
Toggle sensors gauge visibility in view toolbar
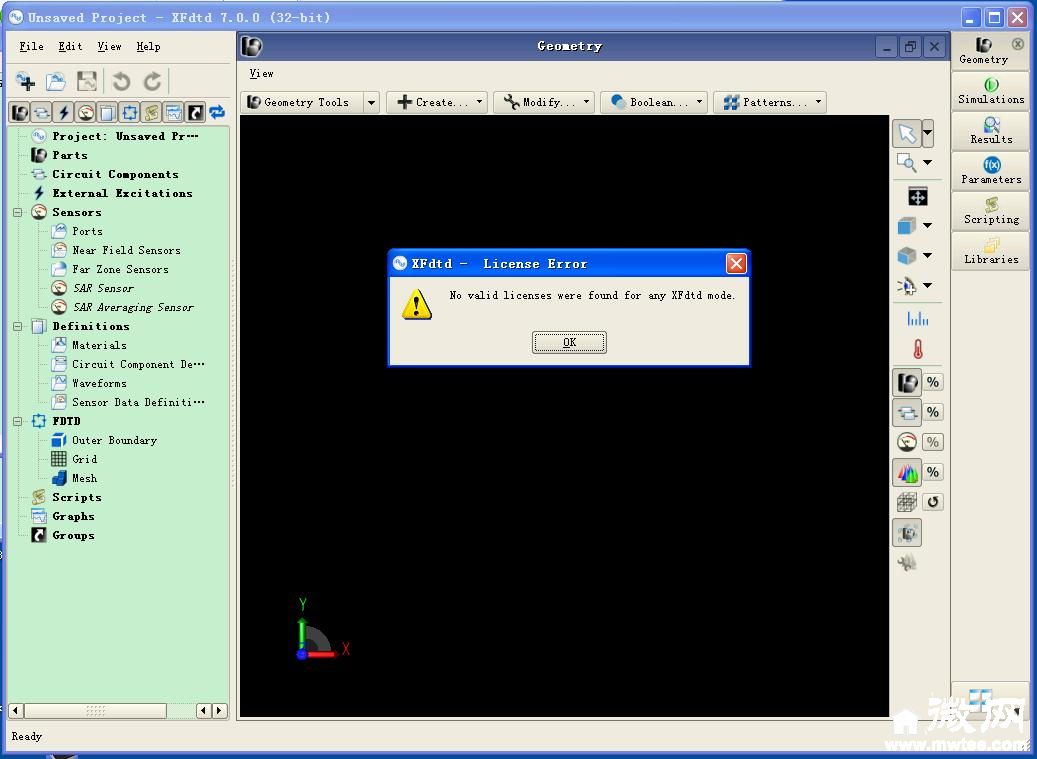point(907,442)
